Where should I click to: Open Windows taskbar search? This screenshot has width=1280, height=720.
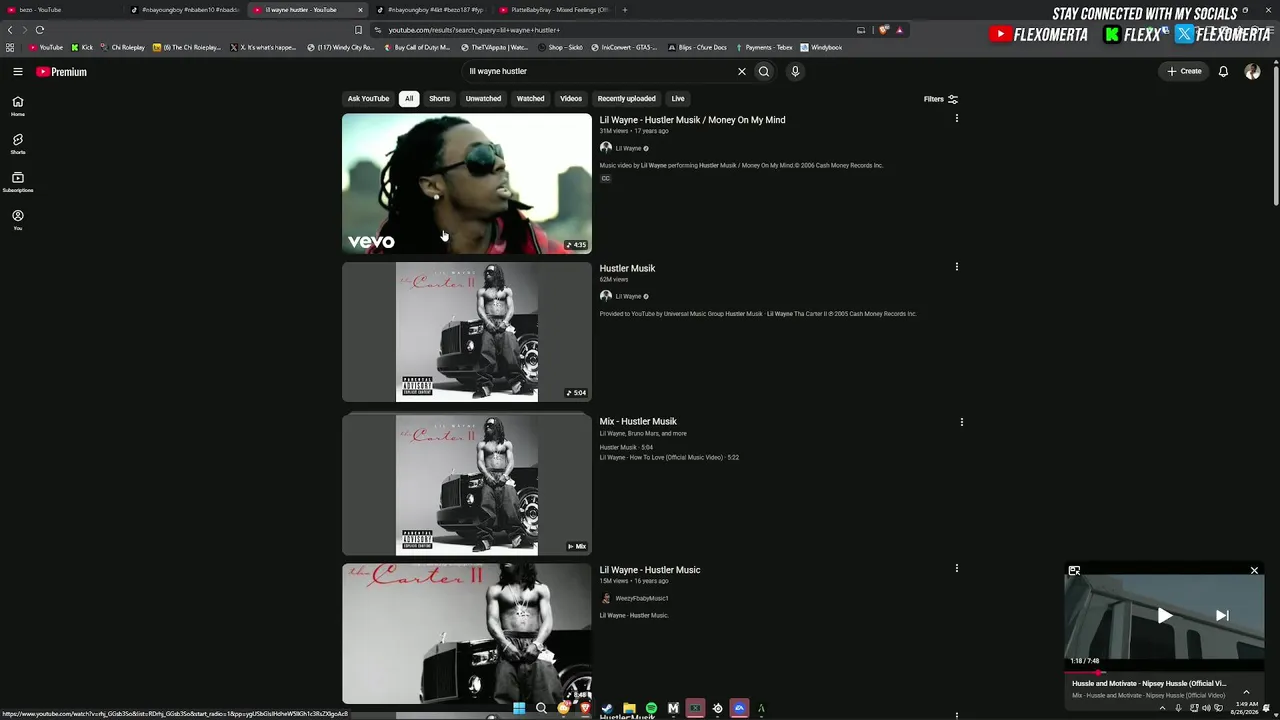[541, 708]
